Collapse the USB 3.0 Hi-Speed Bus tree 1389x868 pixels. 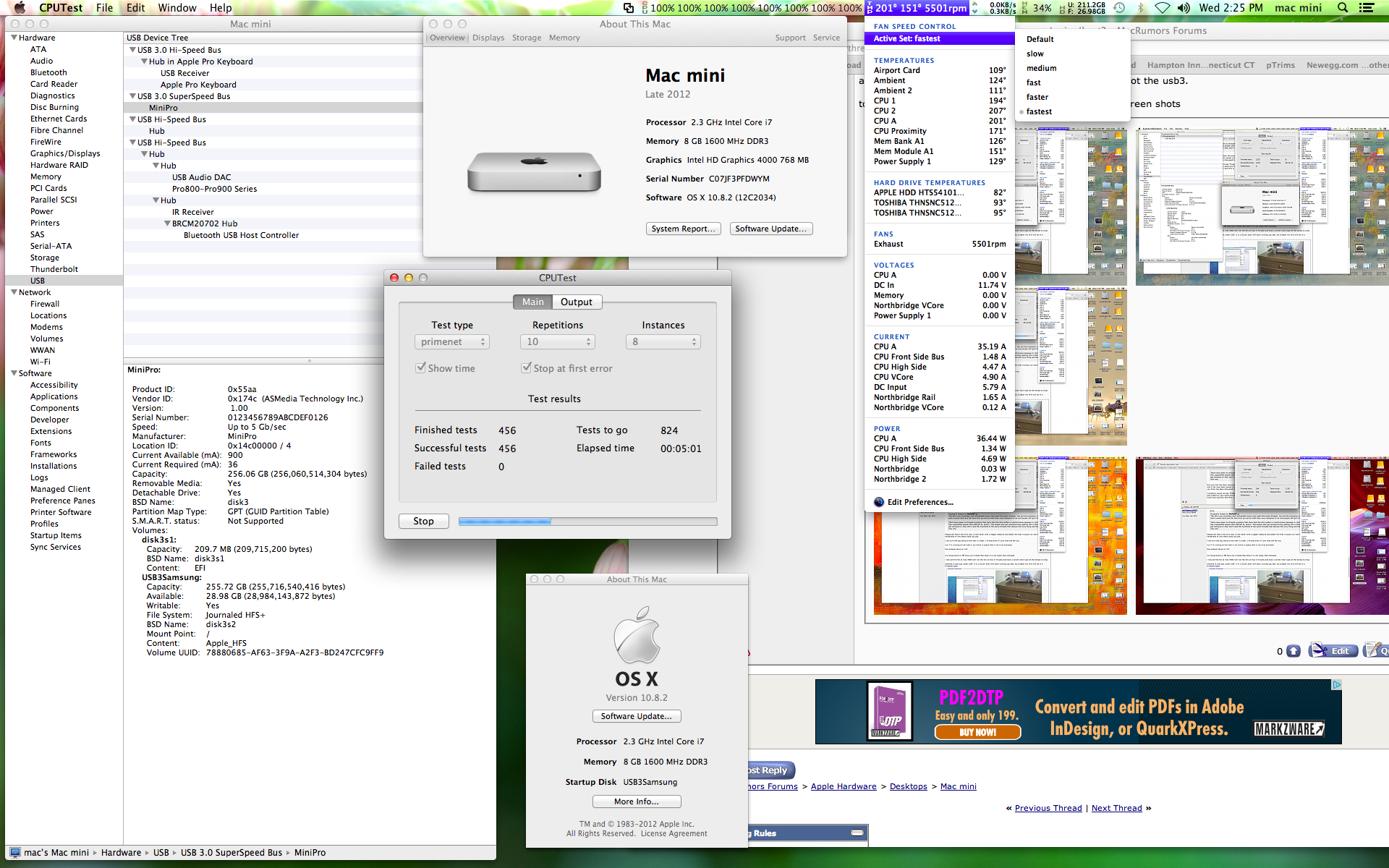pyautogui.click(x=133, y=50)
